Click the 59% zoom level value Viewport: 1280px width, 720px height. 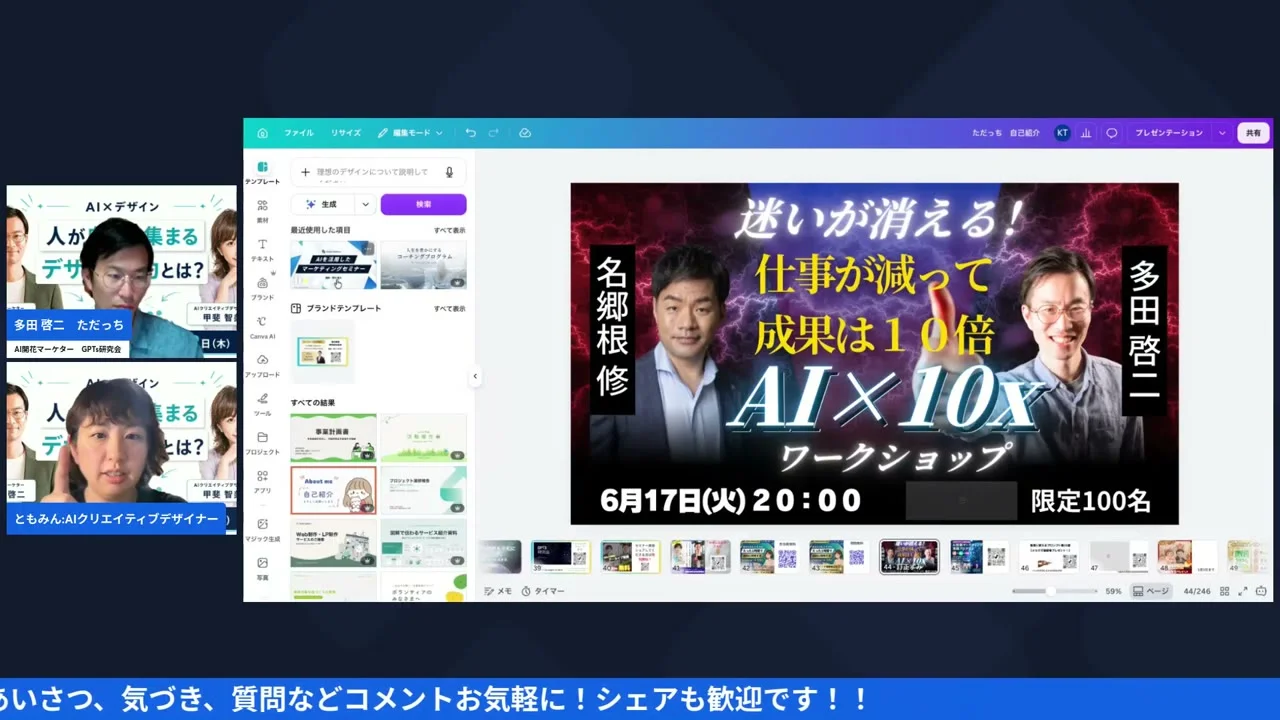click(x=1113, y=591)
